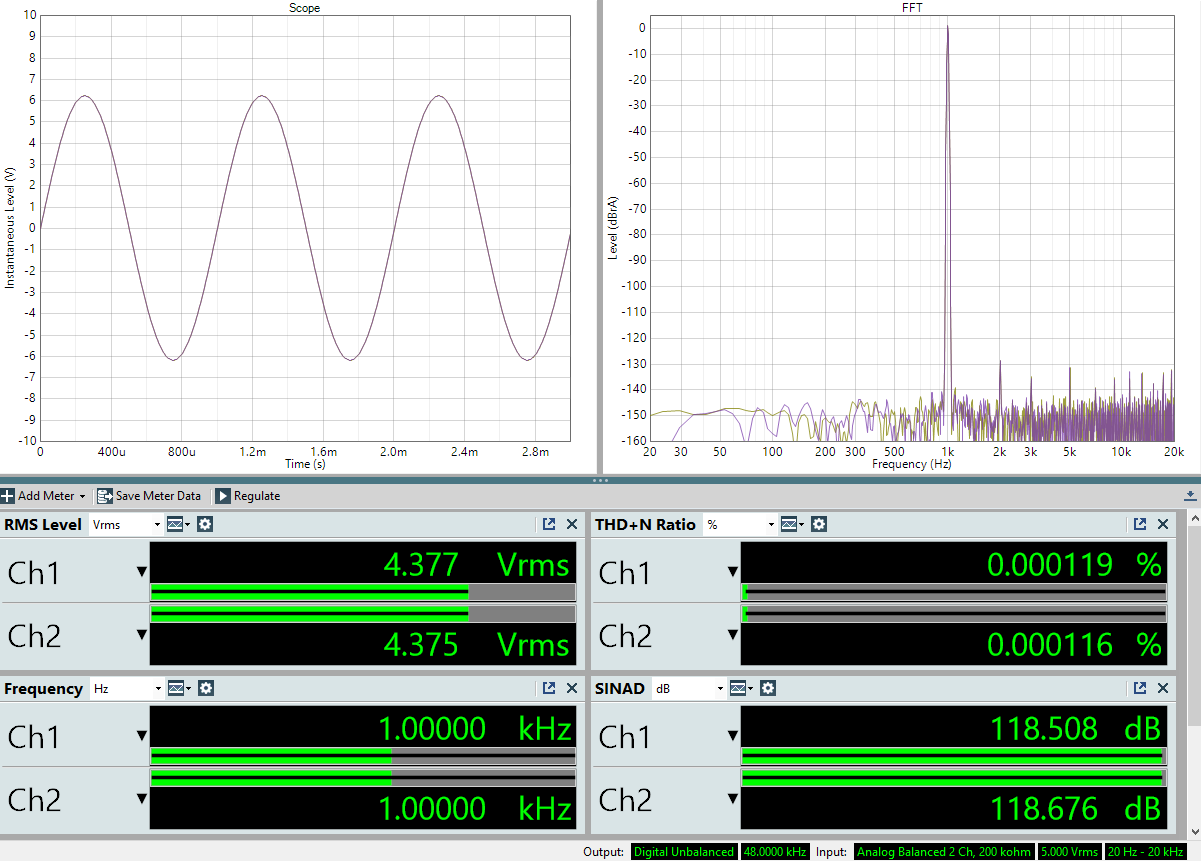This screenshot has height=861, width=1201.
Task: Pop out the RMS Level meter
Action: click(x=549, y=524)
